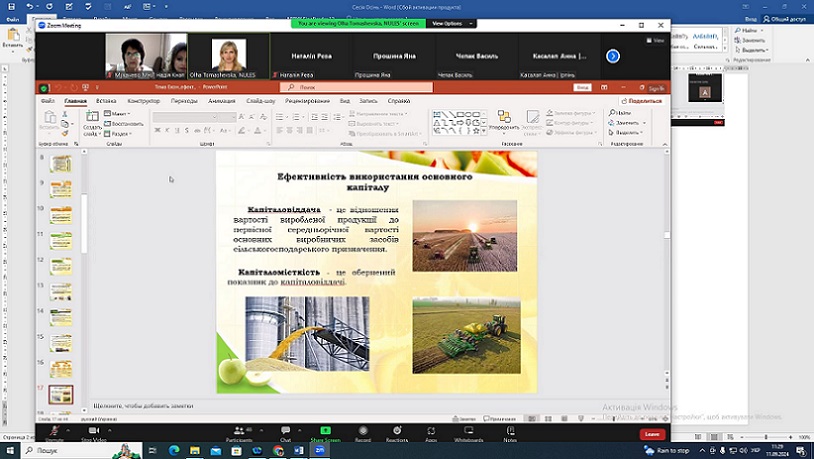Viewport: 814px width, 459px height.
Task: Click Восстановить in Slides group
Action: (124, 124)
